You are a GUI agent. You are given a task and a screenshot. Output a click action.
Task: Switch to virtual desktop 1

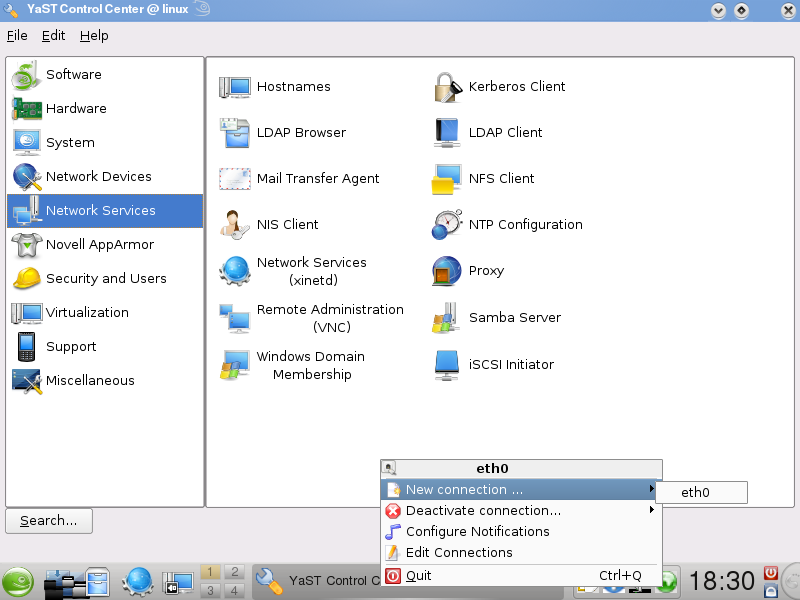(210, 571)
